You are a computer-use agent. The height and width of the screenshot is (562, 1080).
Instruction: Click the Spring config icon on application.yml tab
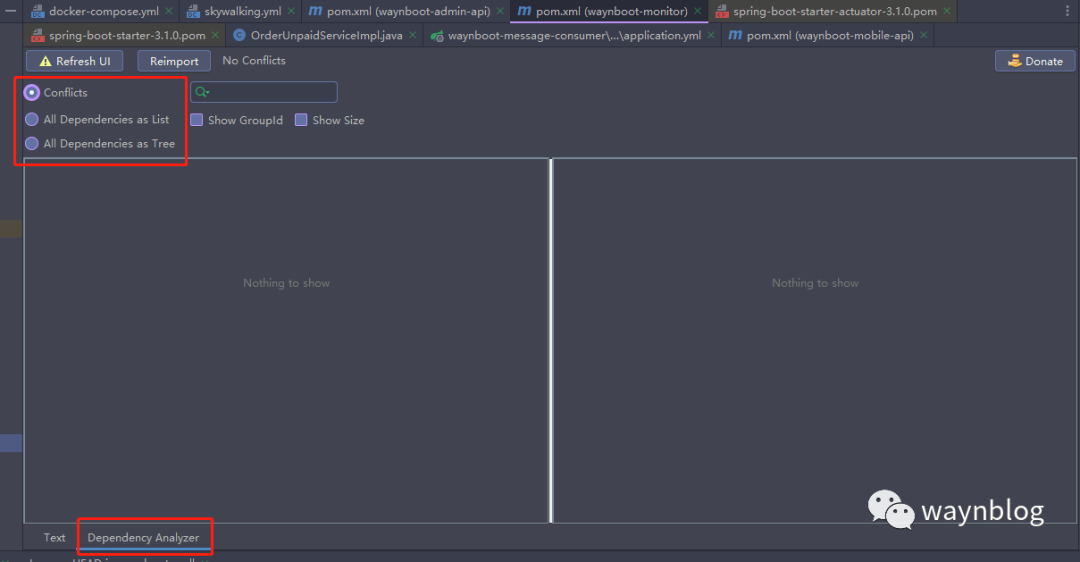coord(437,36)
